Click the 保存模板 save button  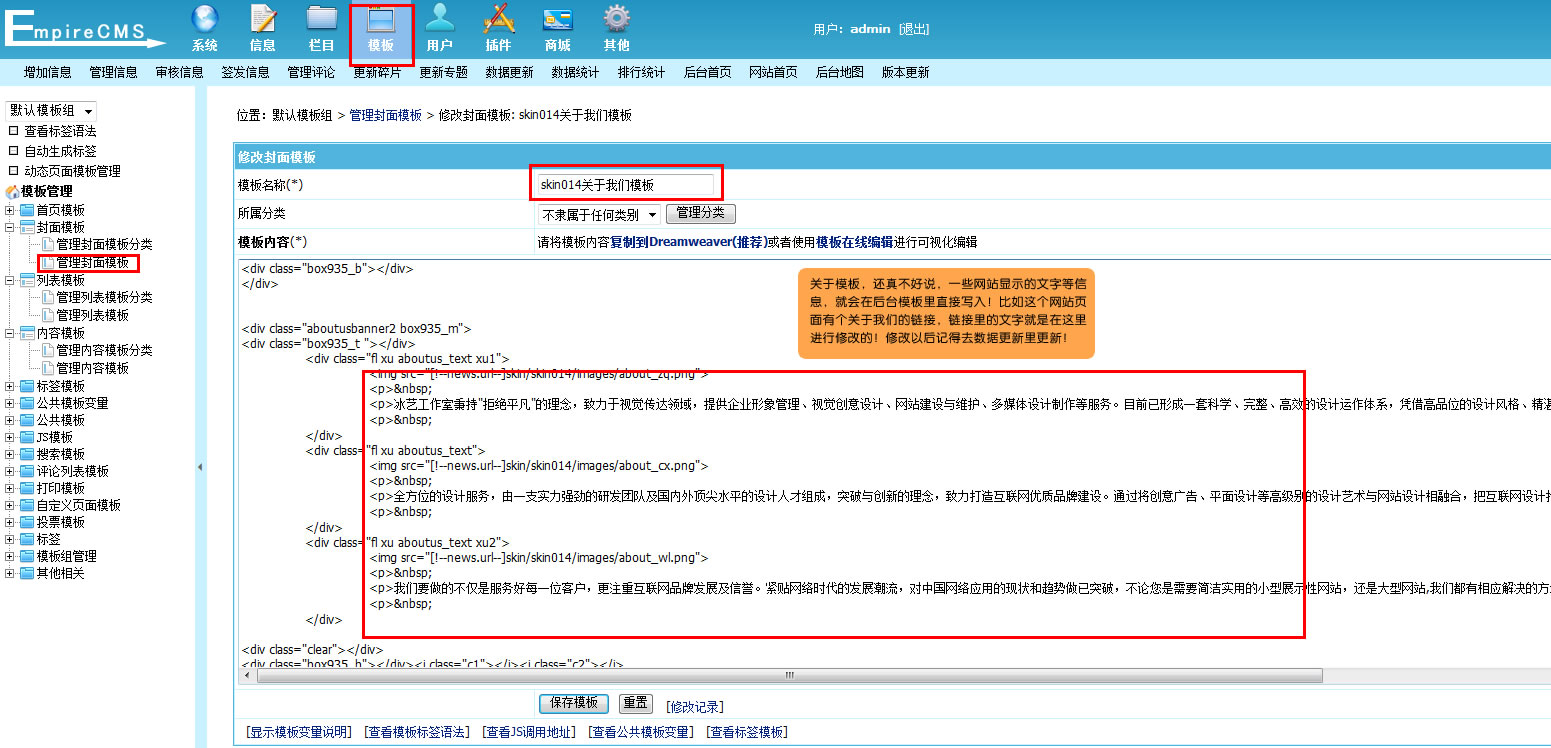pyautogui.click(x=573, y=703)
